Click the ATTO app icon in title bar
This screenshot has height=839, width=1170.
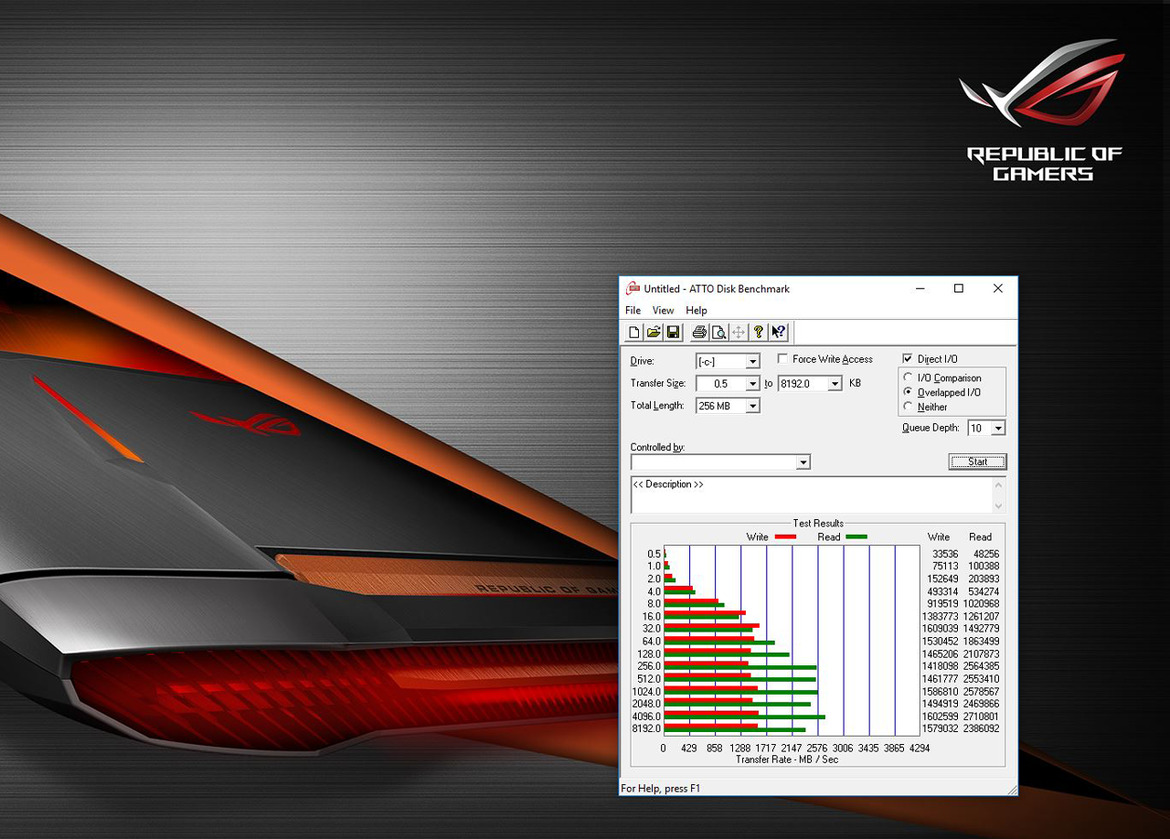tap(633, 288)
